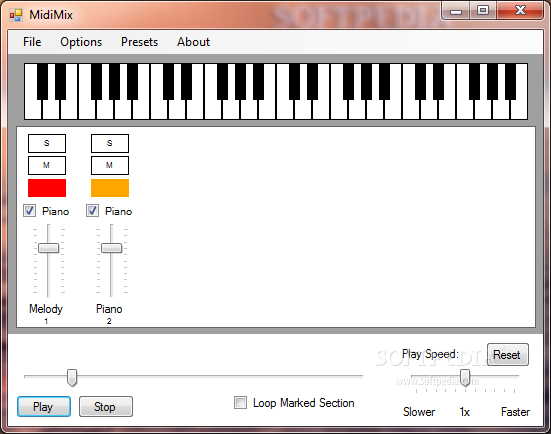Open the Presets menu
Image resolution: width=551 pixels, height=434 pixels.
point(140,42)
